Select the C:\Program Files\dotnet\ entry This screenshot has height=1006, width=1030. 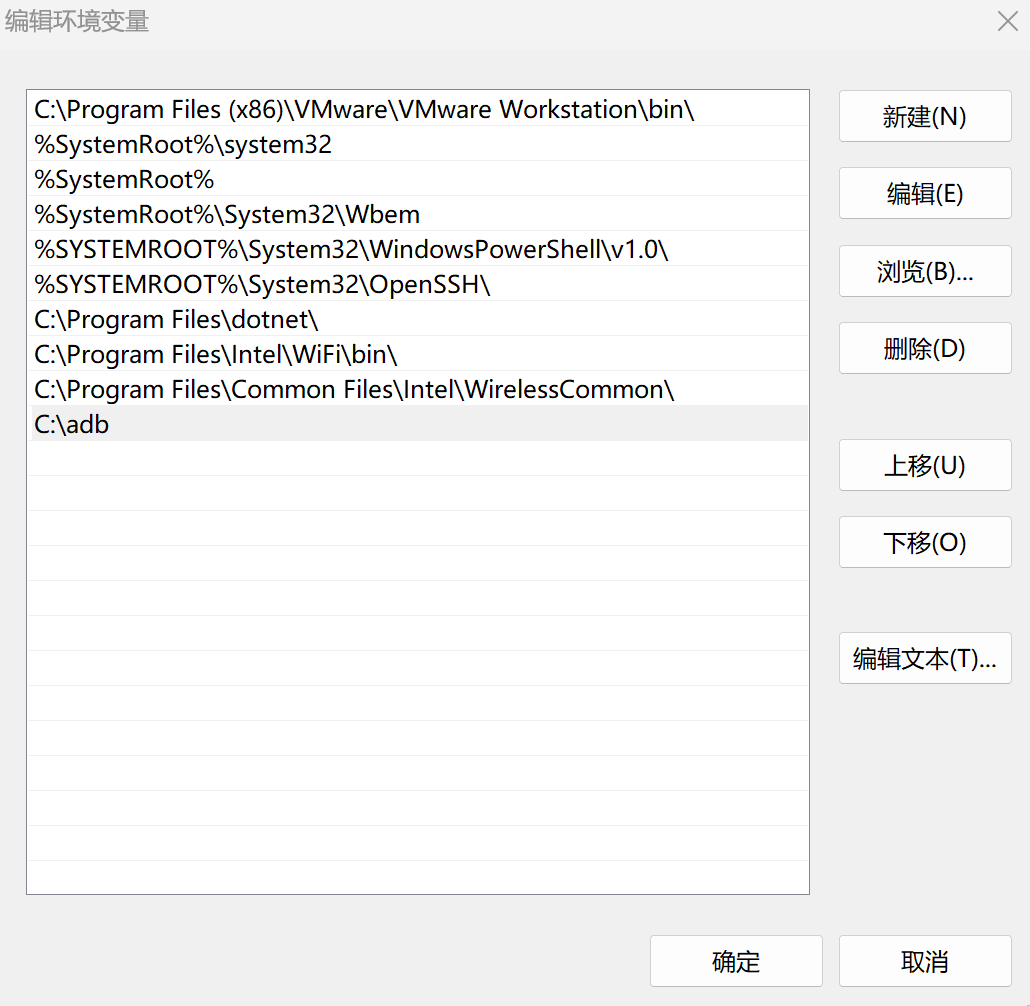(x=418, y=319)
